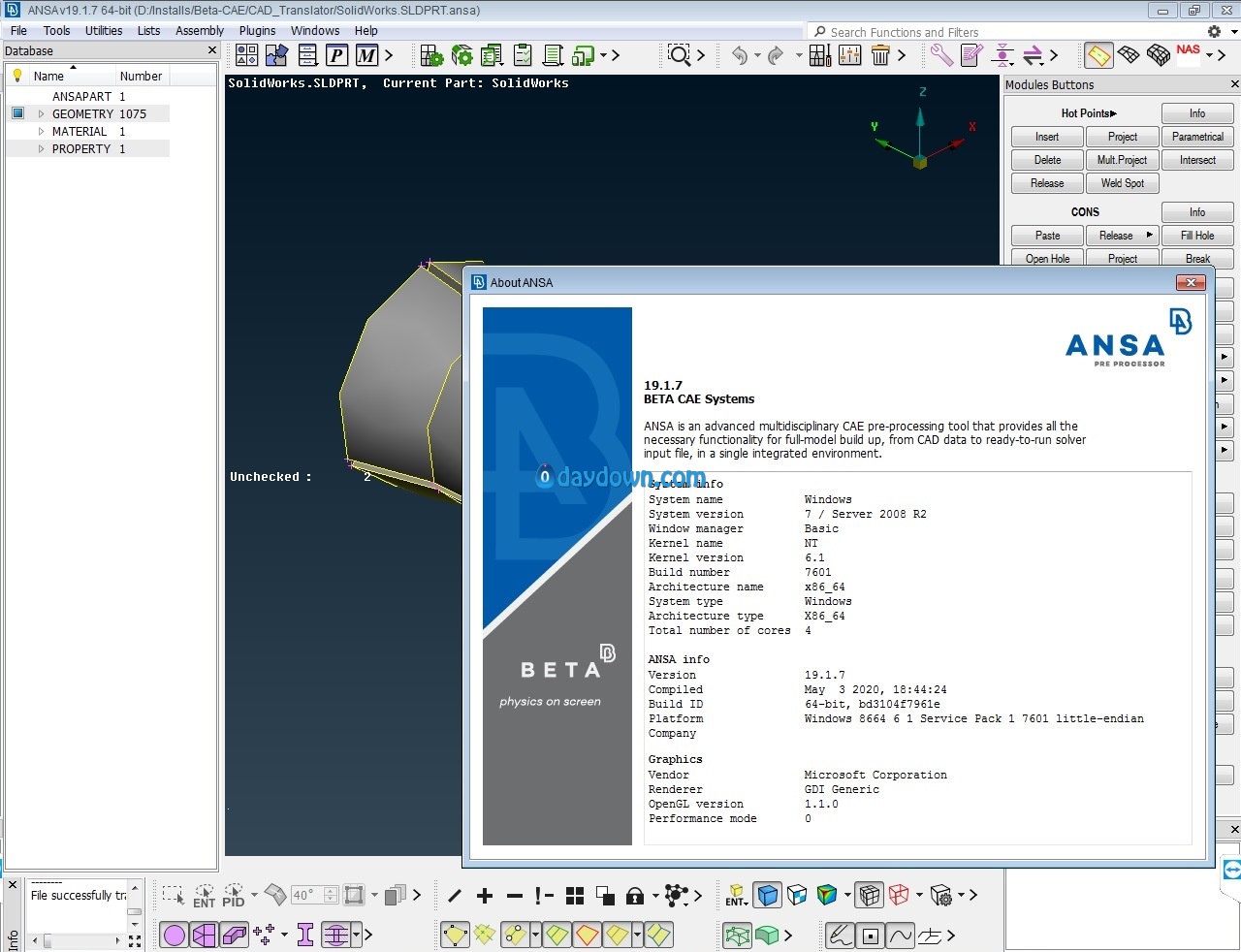Click the four-squares grid icon in bottom toolbar
This screenshot has height=952, width=1241.
point(575,896)
